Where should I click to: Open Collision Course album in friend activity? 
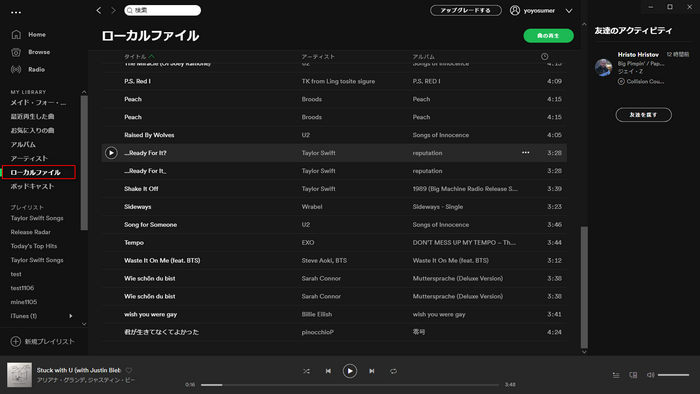645,82
